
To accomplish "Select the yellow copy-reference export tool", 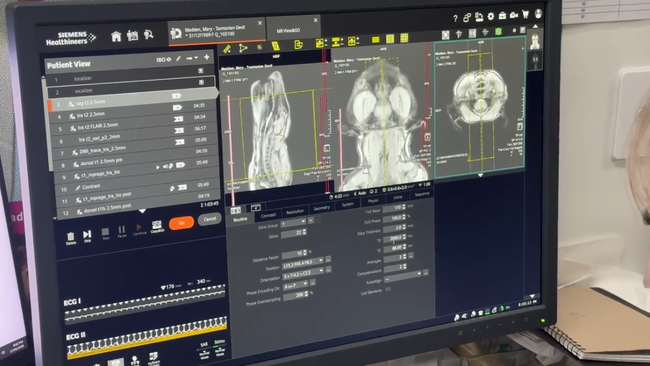I will click(298, 44).
